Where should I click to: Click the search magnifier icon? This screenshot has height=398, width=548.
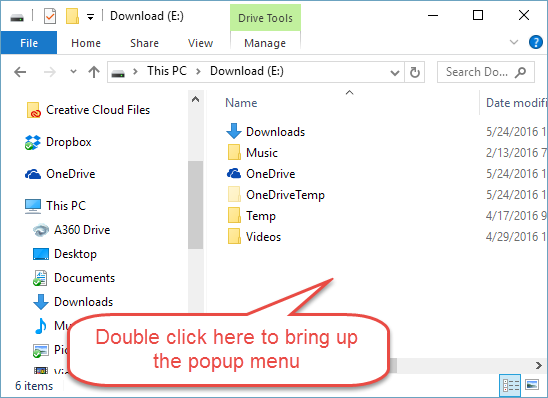point(520,72)
